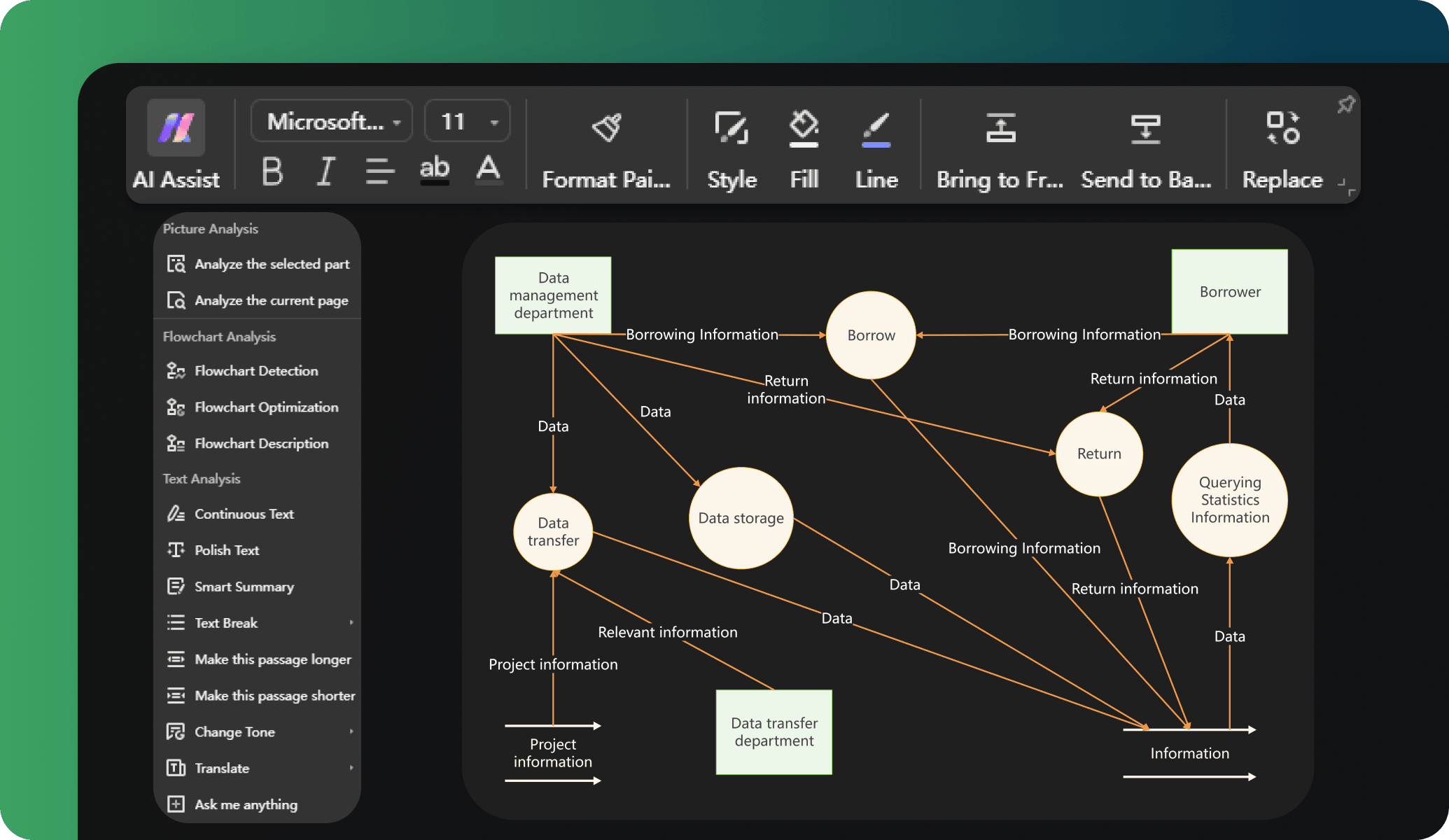Open text alignment options
The image size is (1449, 840).
coord(380,171)
